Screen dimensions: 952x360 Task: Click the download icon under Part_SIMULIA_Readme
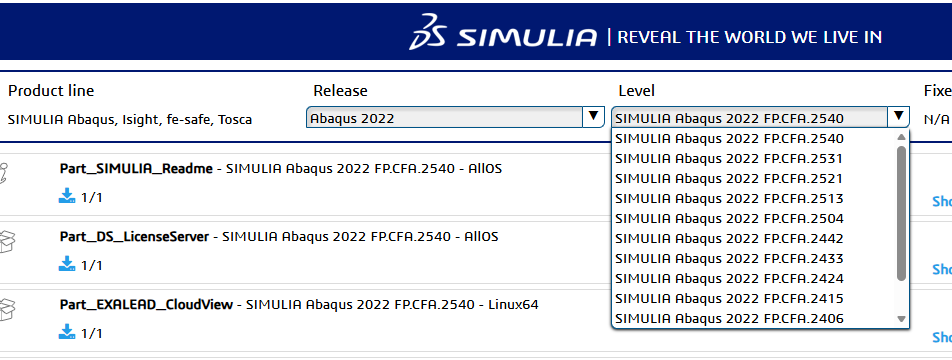tap(67, 196)
